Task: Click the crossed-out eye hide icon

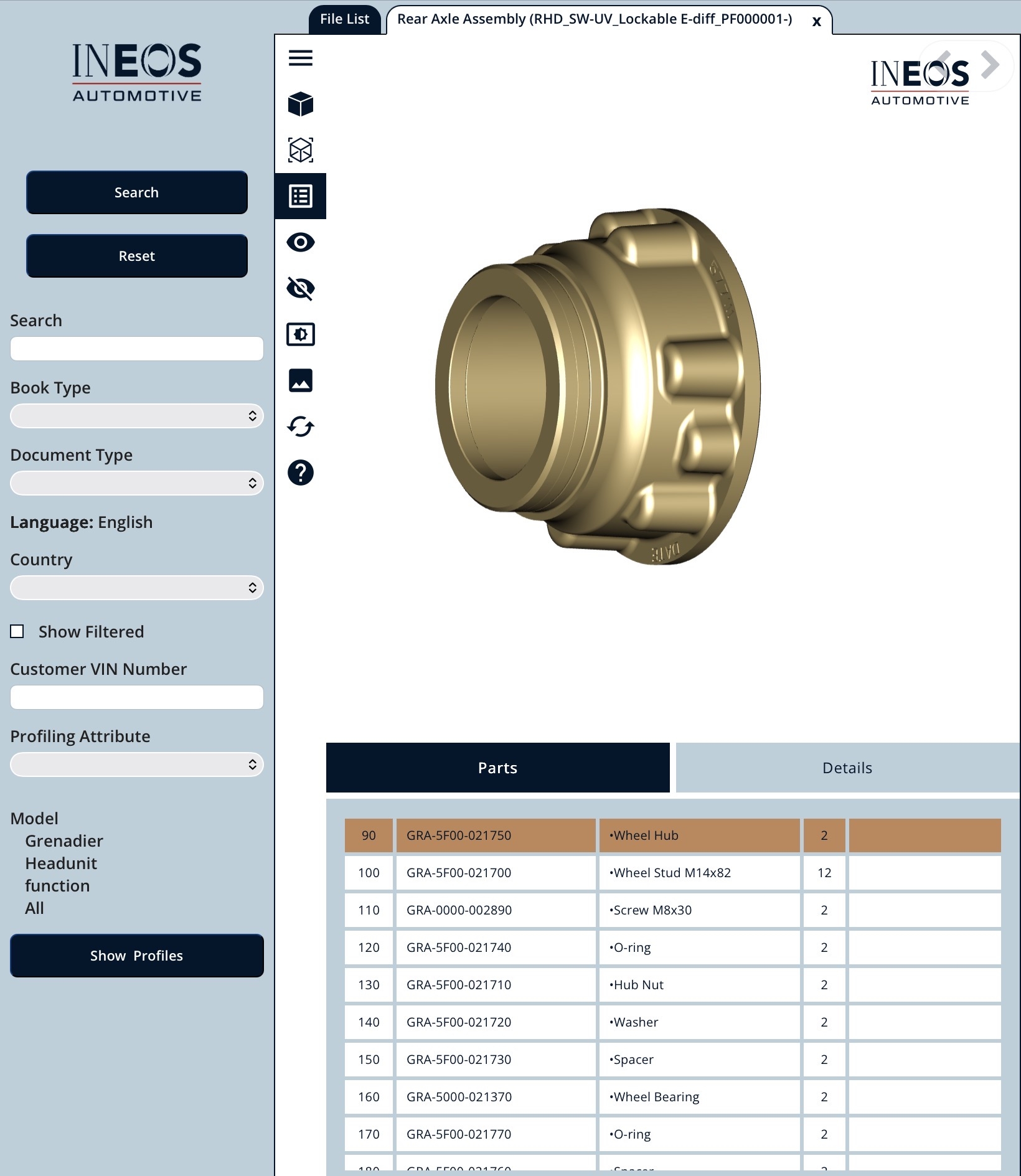Action: click(x=300, y=288)
